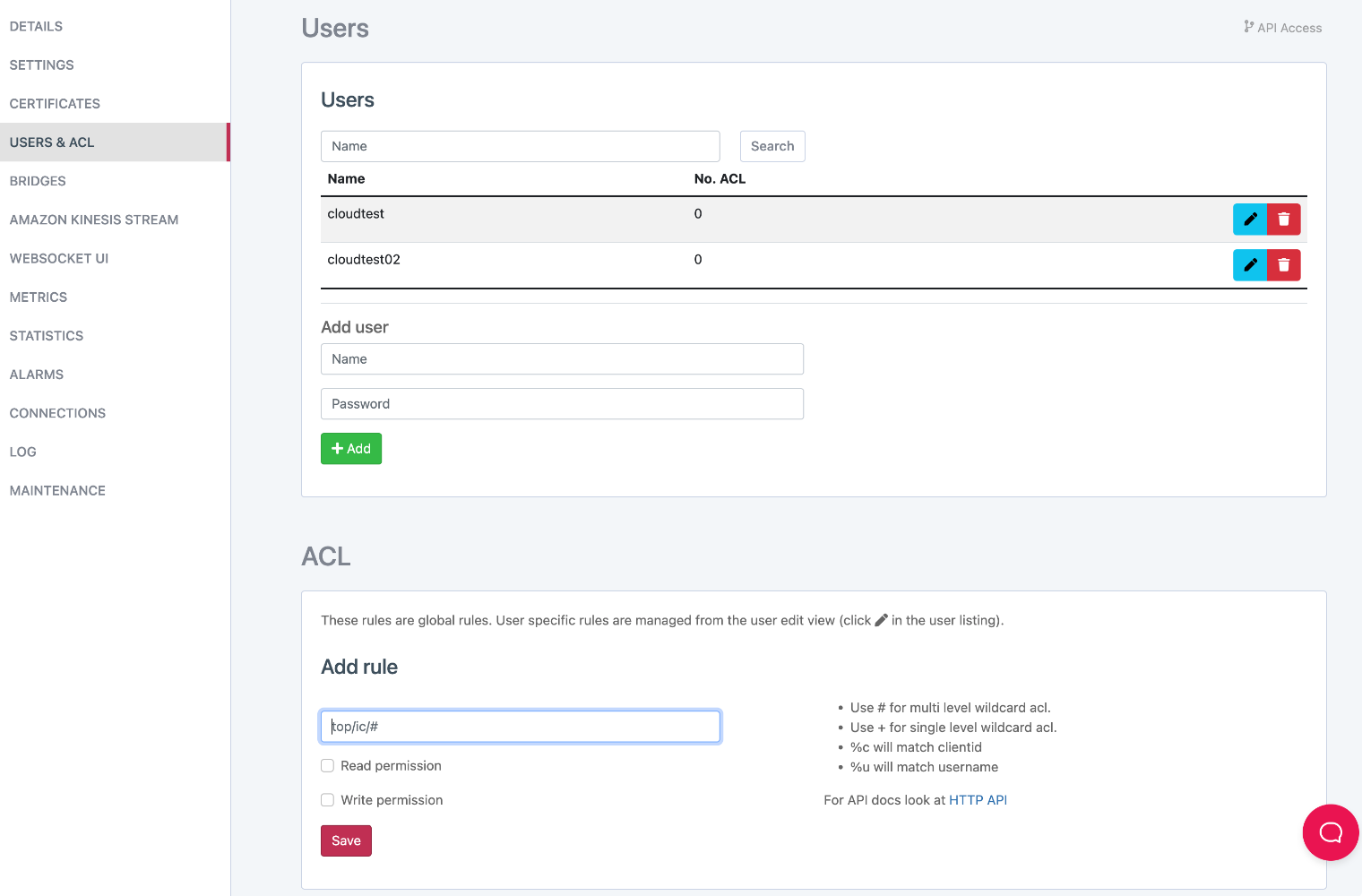Edit the cloudtest02 user

click(1250, 265)
